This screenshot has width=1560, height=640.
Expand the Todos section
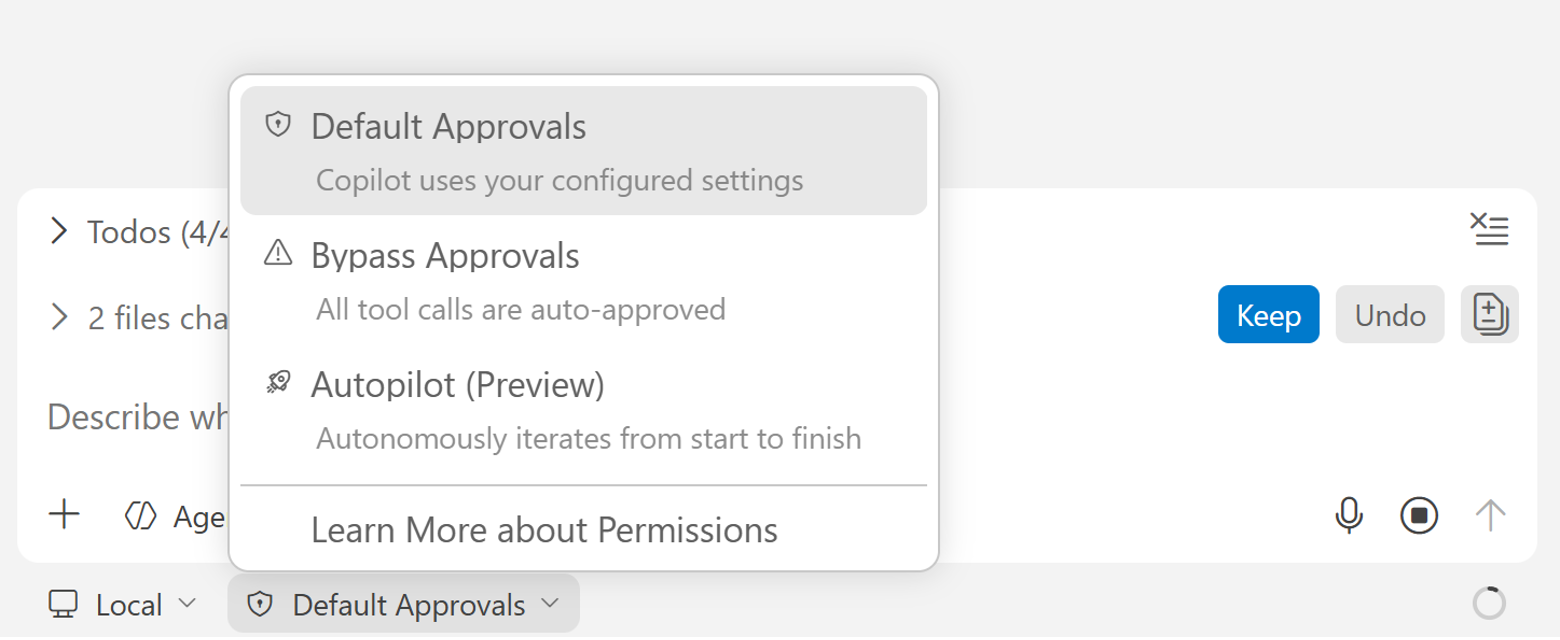[58, 231]
